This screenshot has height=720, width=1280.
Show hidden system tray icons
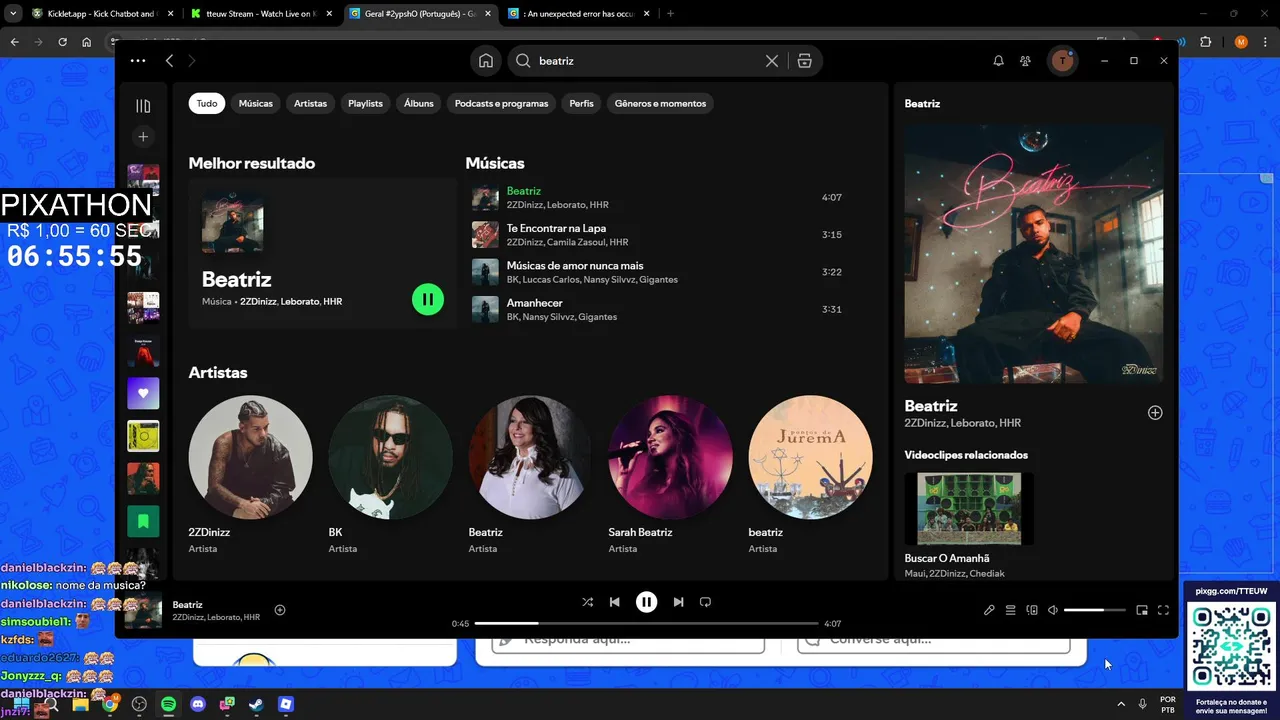1121,704
